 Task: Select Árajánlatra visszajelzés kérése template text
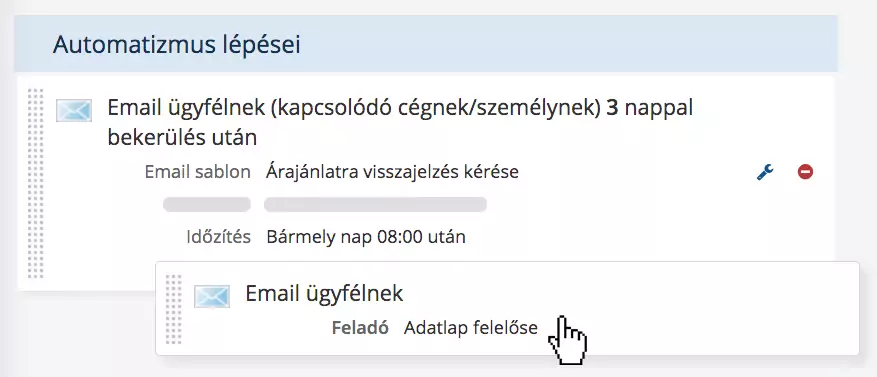coord(393,172)
